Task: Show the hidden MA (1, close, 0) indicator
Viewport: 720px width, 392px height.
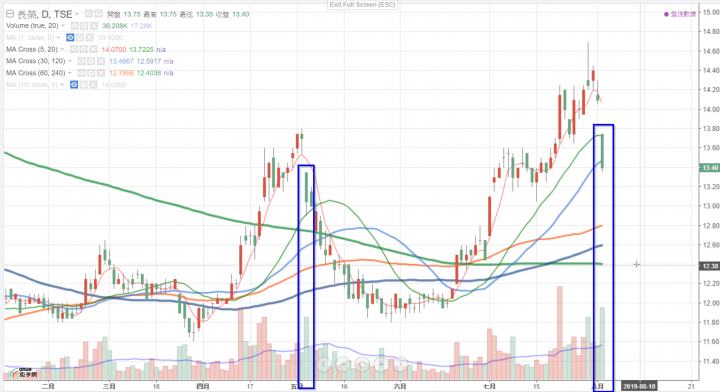Action: [70, 38]
